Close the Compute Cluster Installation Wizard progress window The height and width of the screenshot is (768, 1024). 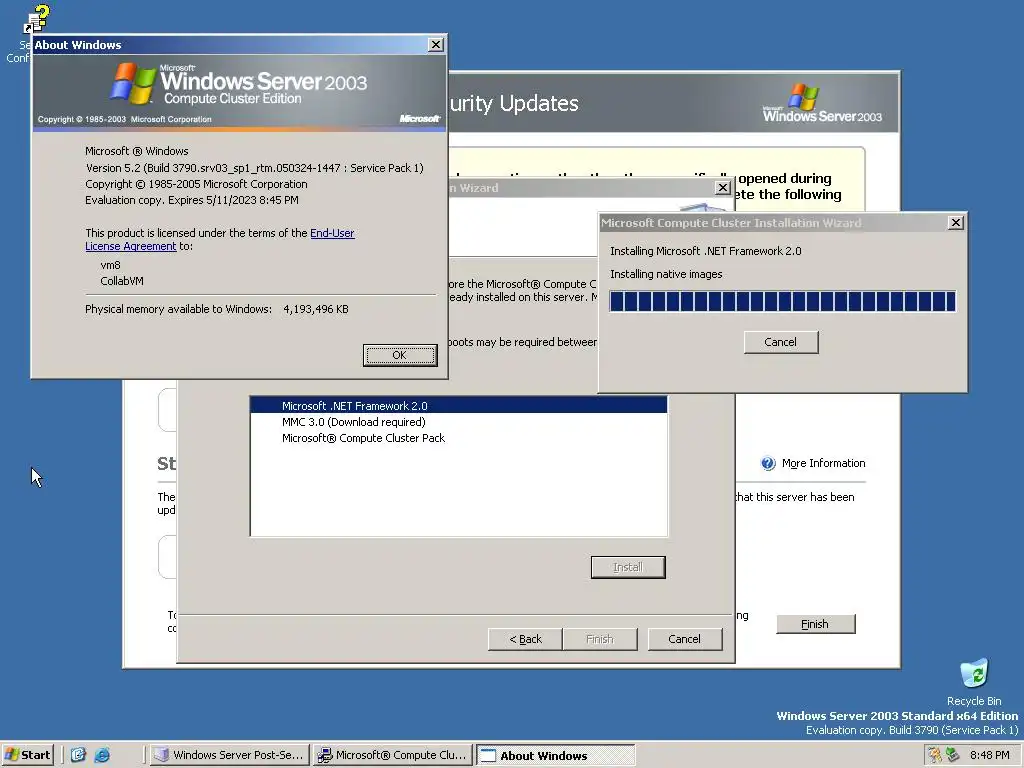[955, 223]
